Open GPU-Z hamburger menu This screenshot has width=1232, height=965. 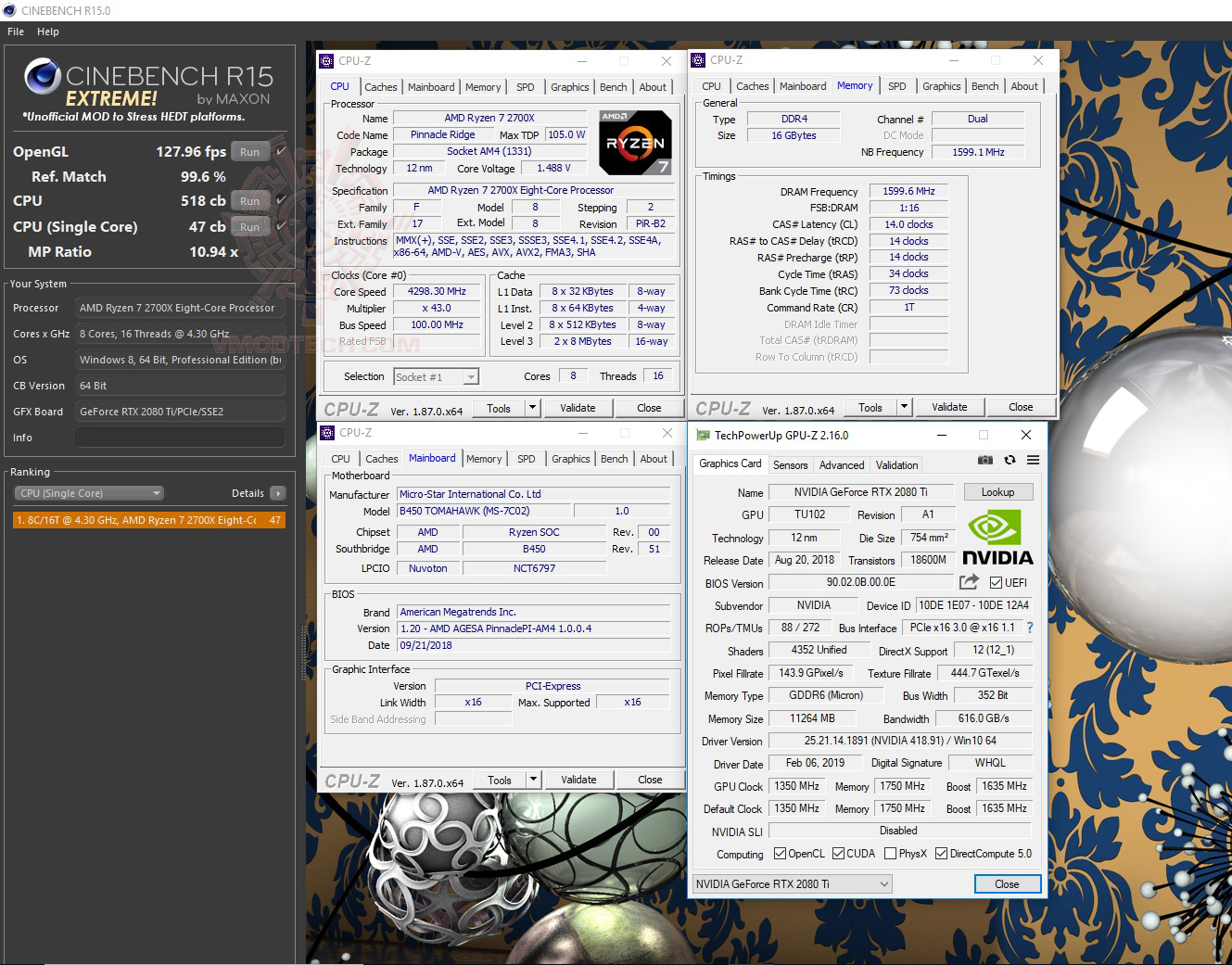tap(1034, 460)
